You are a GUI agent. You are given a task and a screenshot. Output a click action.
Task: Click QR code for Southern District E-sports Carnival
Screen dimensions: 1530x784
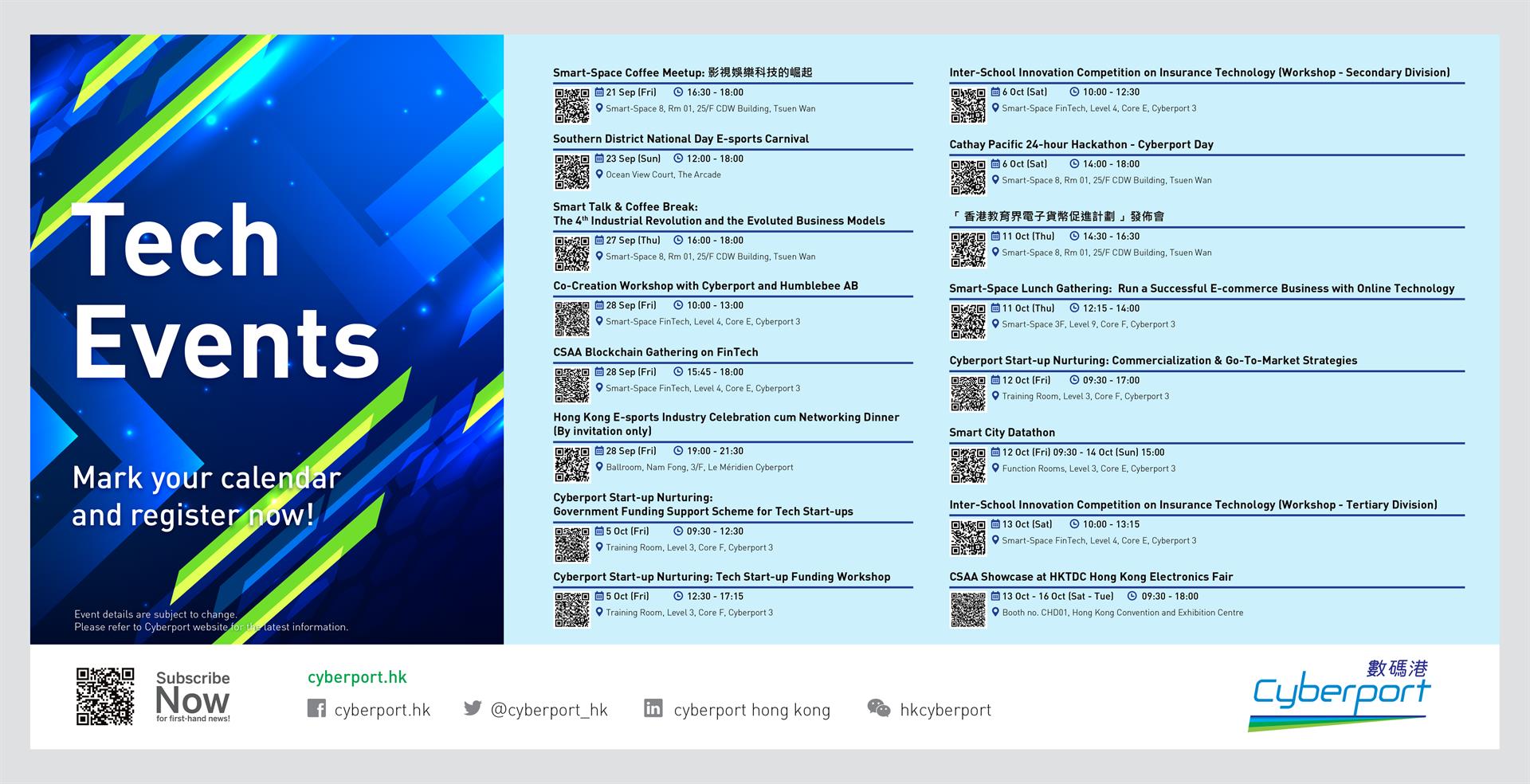click(x=572, y=171)
